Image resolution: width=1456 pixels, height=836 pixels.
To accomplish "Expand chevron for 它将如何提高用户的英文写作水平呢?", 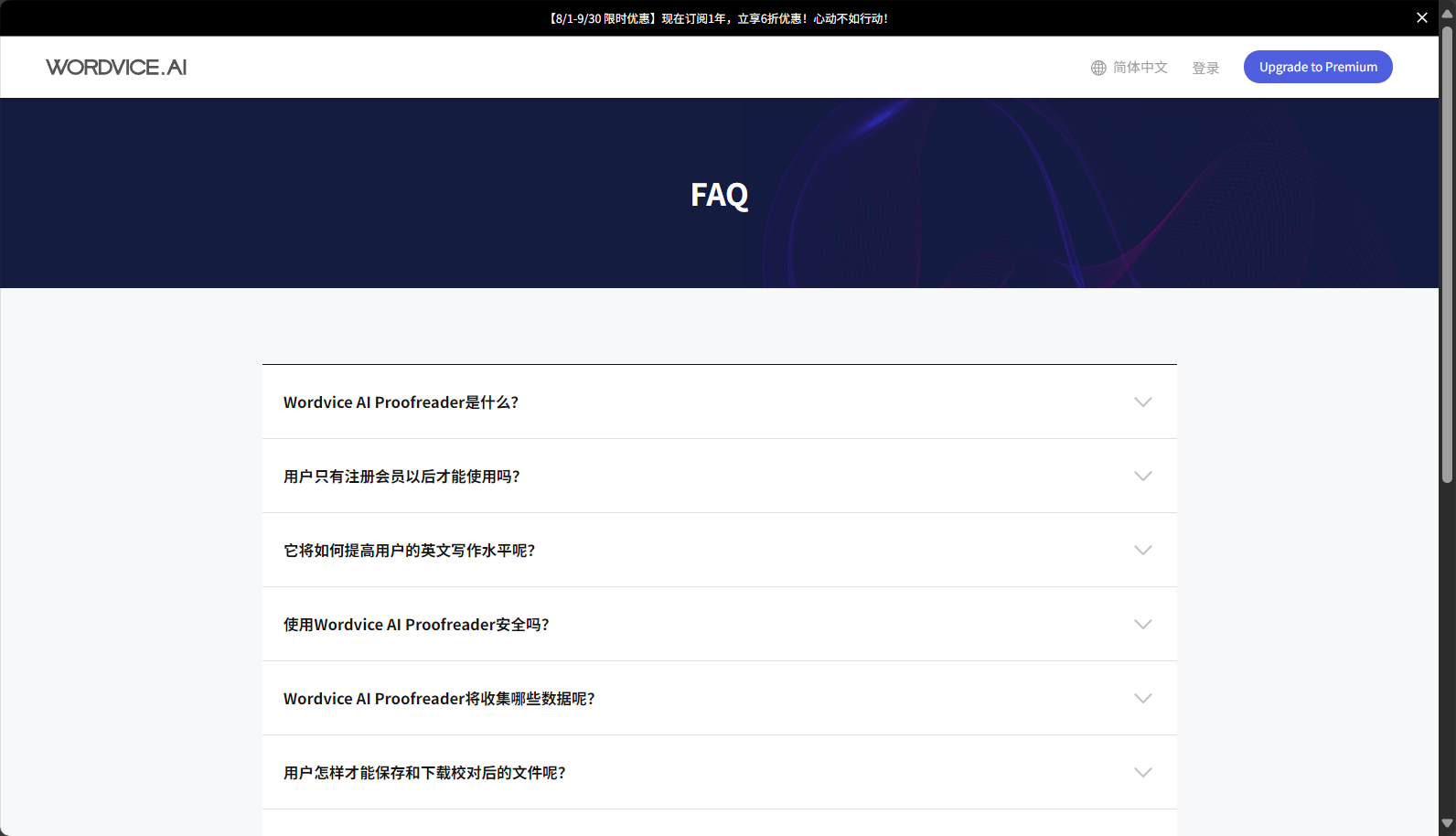I will pos(1143,551).
